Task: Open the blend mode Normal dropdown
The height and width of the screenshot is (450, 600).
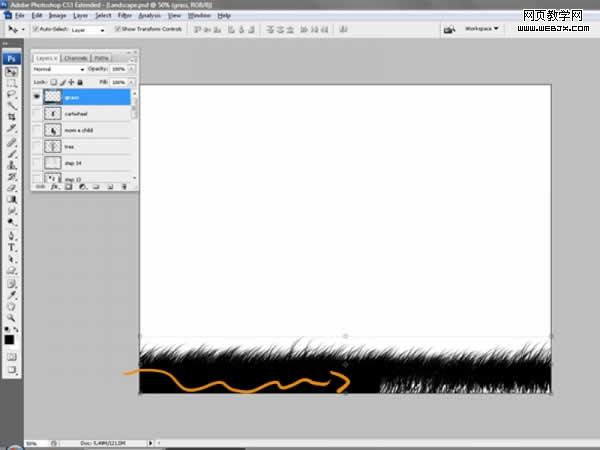Action: tap(59, 69)
